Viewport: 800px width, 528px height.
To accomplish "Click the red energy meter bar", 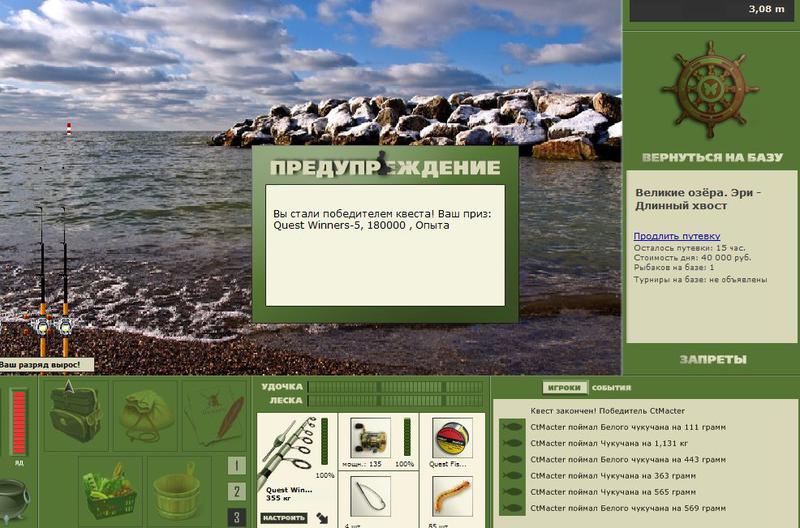I will pos(19,422).
